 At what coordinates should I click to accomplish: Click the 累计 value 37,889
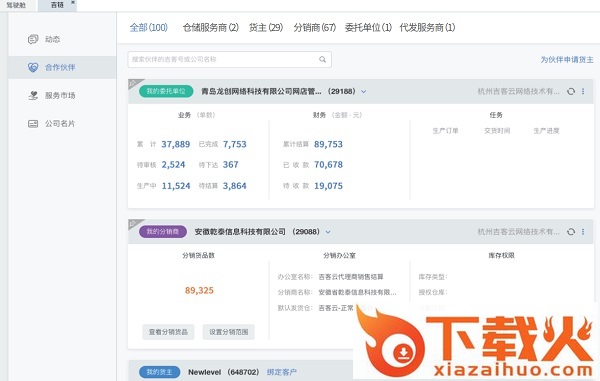[x=176, y=144]
